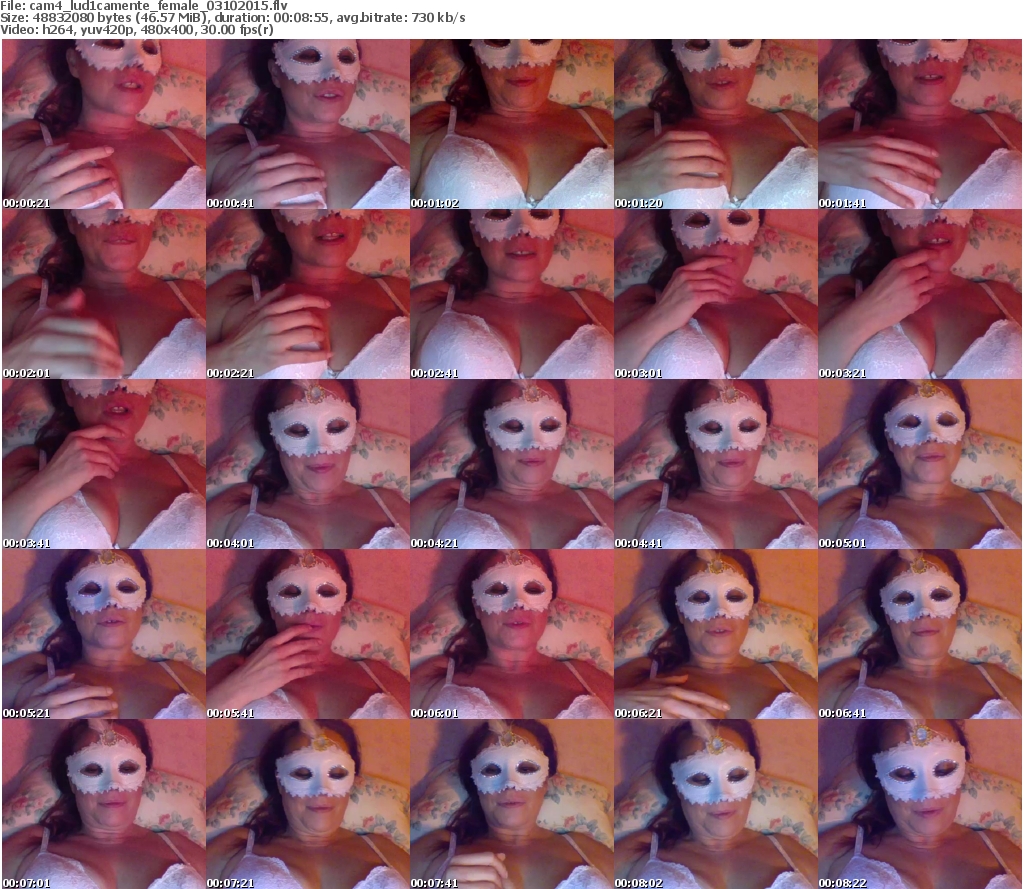
Task: Click the file name line ending in .flv
Action: click(x=144, y=6)
